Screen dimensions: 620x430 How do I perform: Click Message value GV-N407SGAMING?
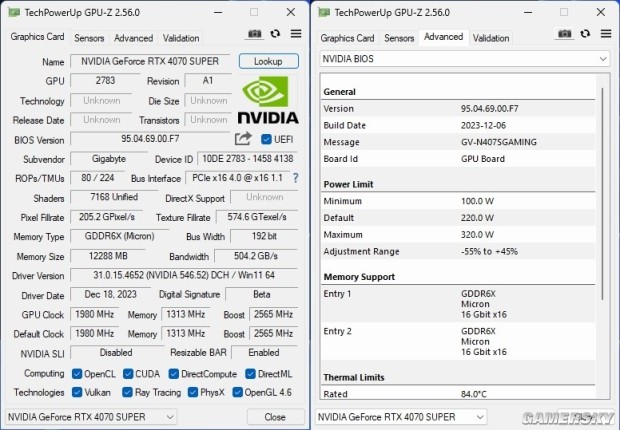click(499, 142)
